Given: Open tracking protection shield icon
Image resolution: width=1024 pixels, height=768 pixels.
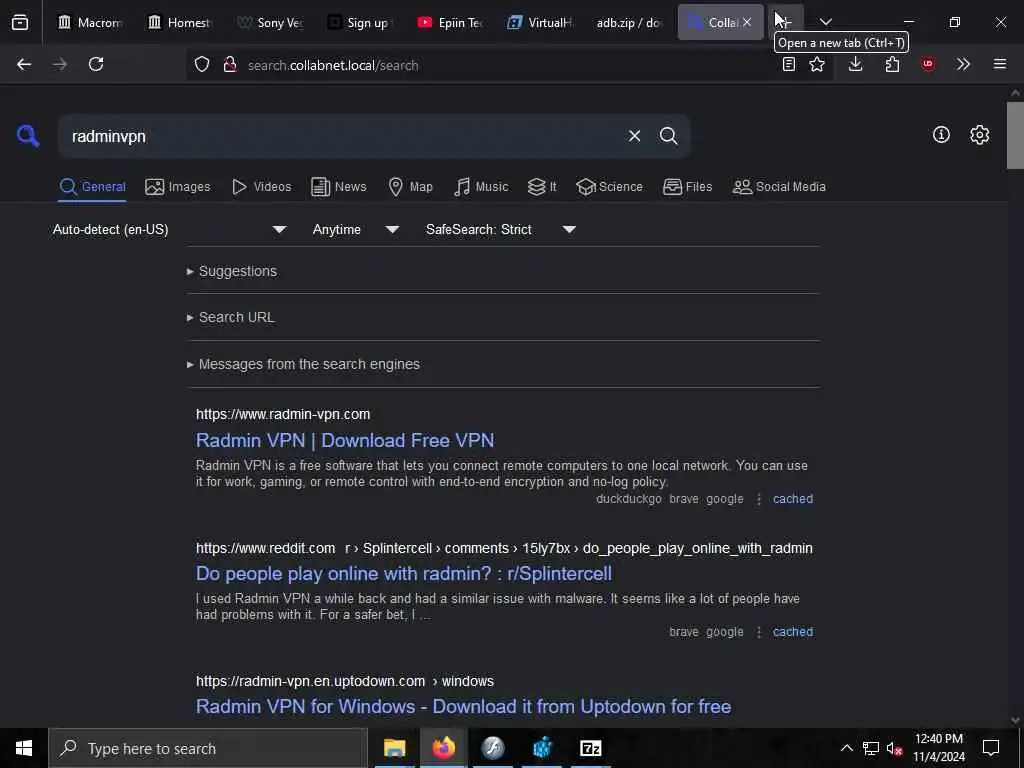Looking at the screenshot, I should (x=202, y=65).
